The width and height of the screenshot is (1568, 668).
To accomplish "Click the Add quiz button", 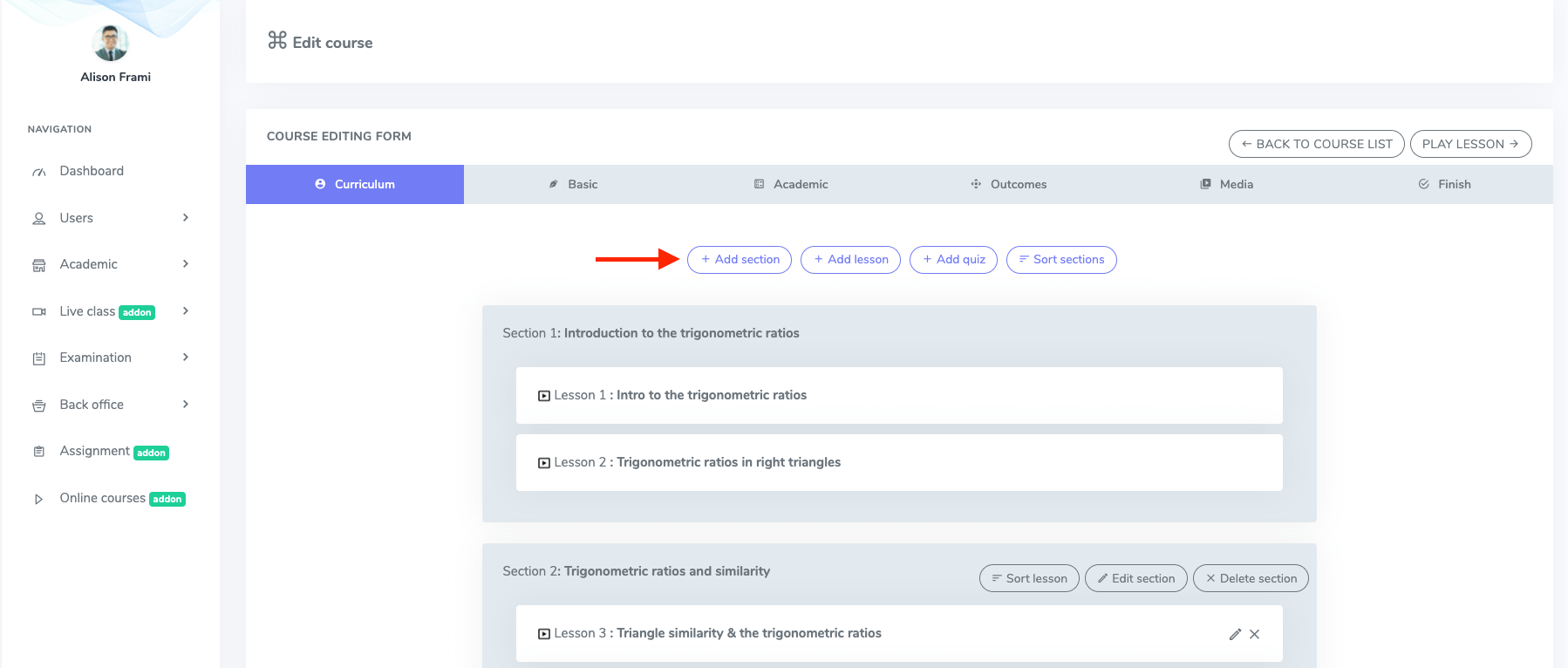I will click(953, 260).
